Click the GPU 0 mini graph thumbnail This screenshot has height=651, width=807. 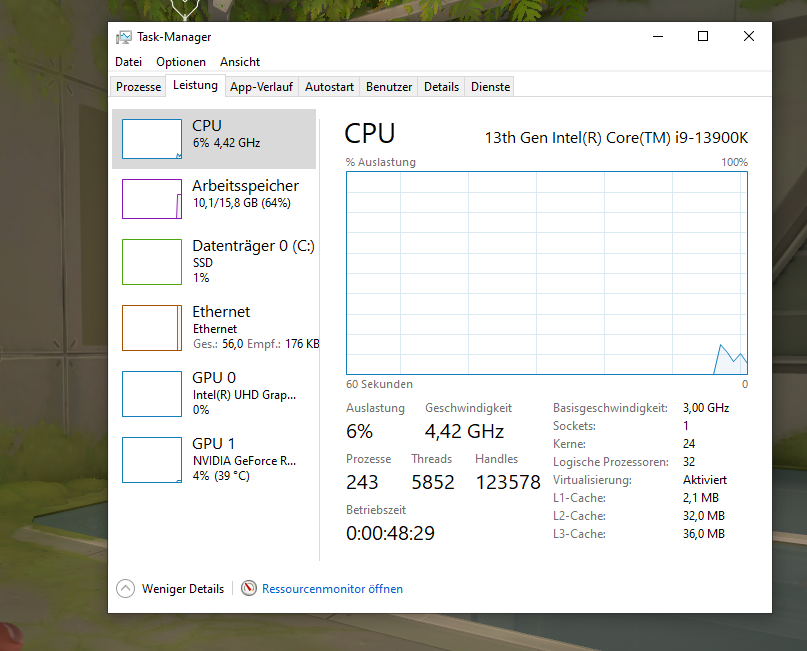152,394
